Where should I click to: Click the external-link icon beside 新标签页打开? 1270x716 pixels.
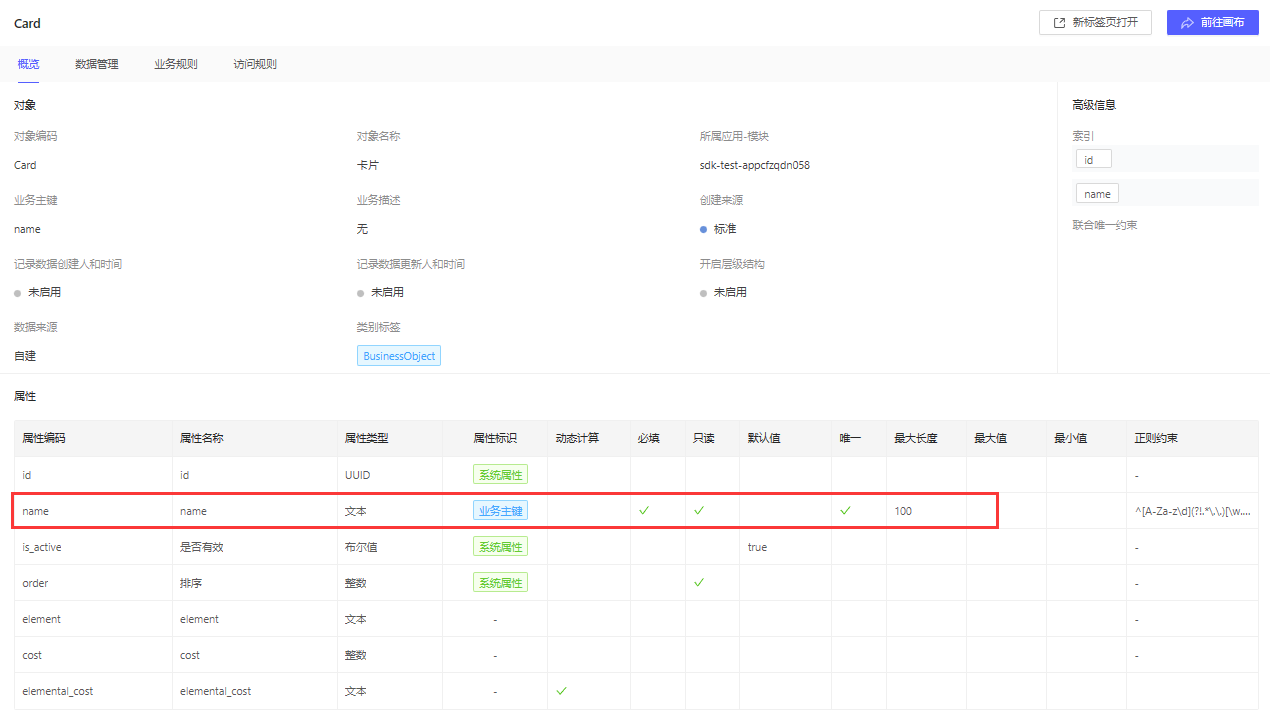pos(1059,22)
